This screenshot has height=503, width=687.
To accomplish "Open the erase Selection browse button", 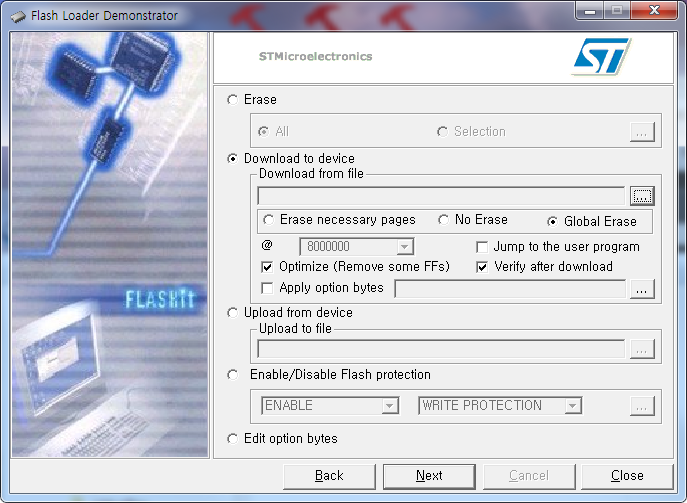I will (642, 132).
